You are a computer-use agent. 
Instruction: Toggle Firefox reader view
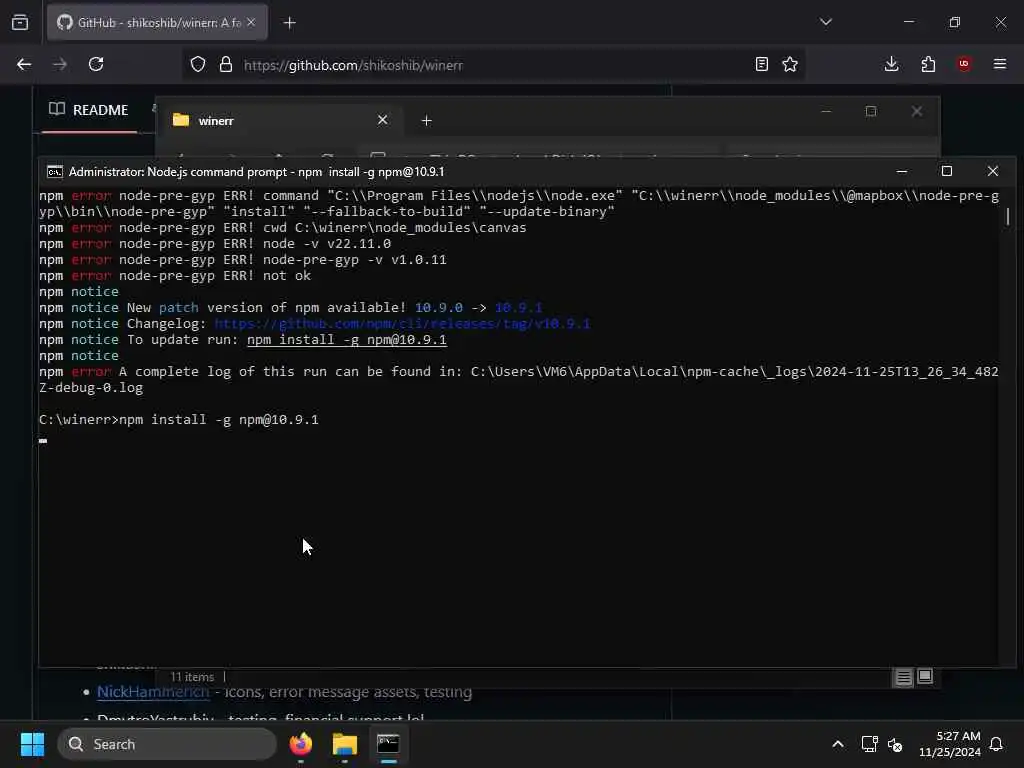[761, 64]
